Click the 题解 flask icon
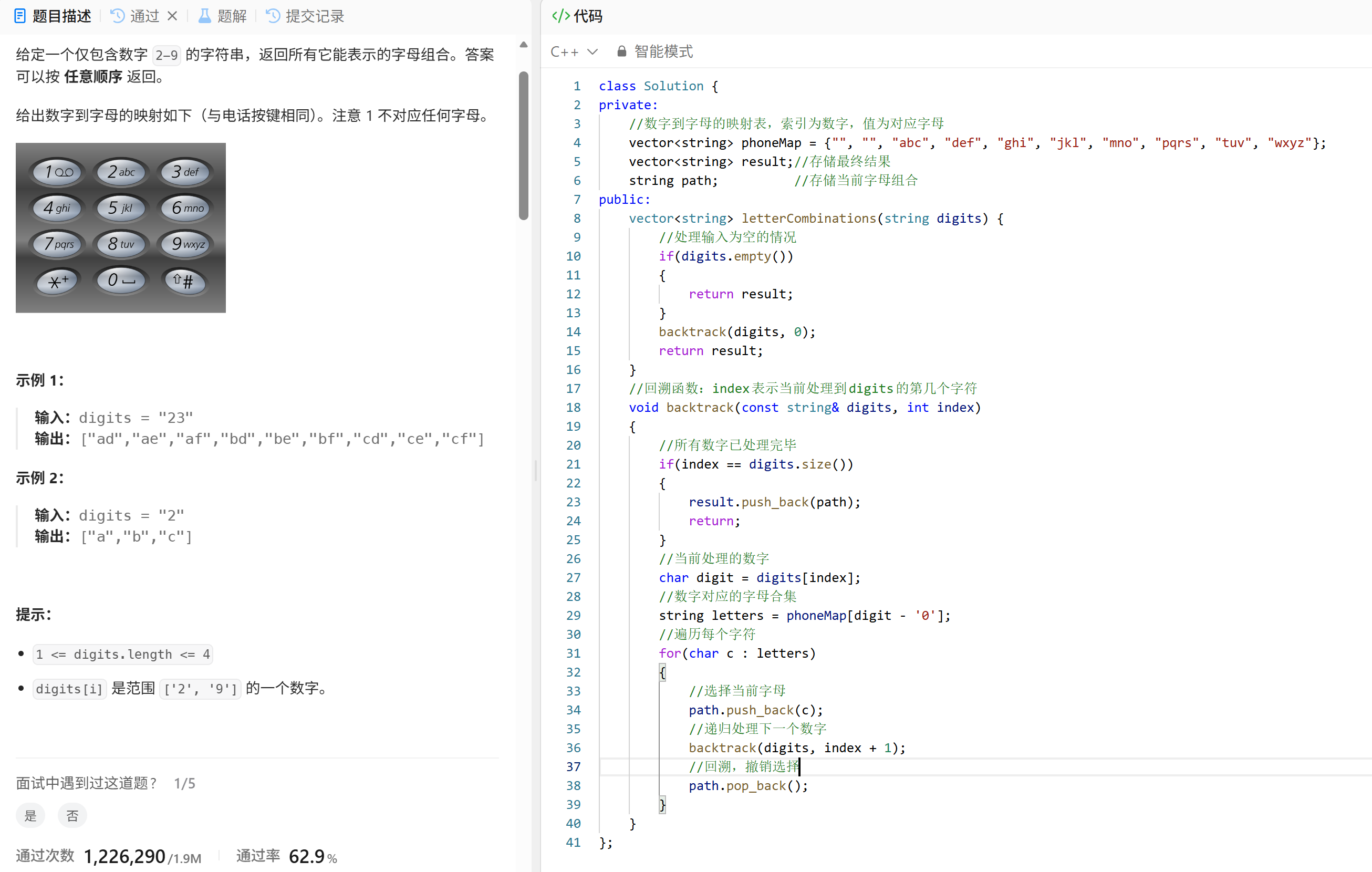 coord(204,16)
